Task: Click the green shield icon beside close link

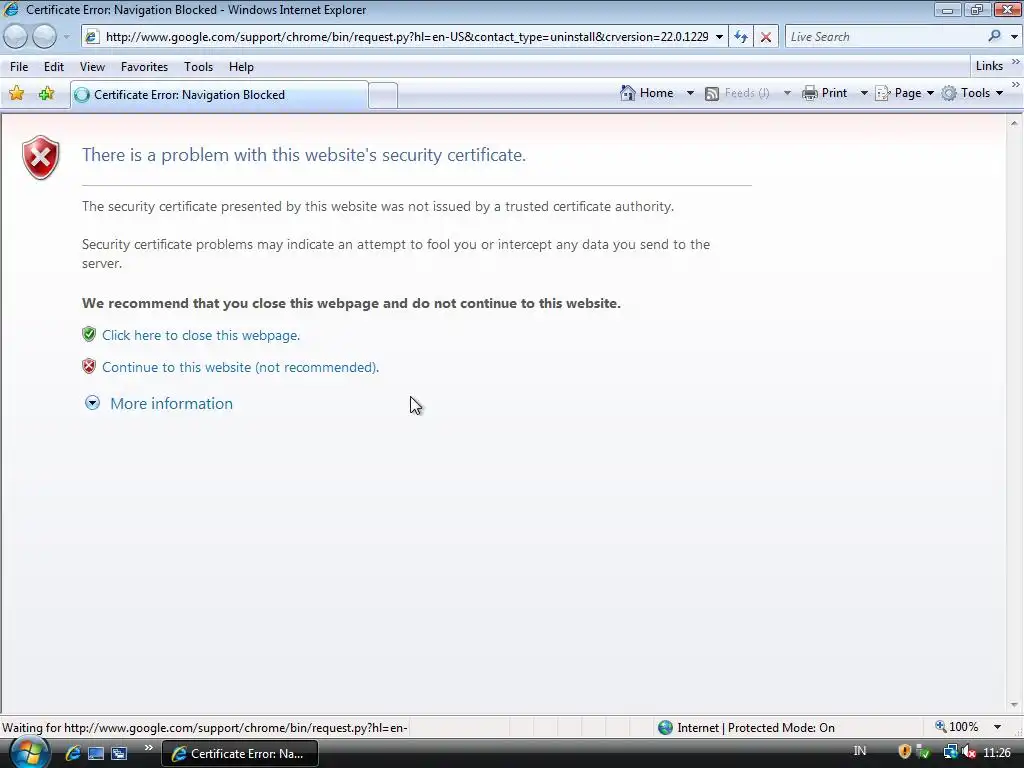Action: [x=89, y=334]
